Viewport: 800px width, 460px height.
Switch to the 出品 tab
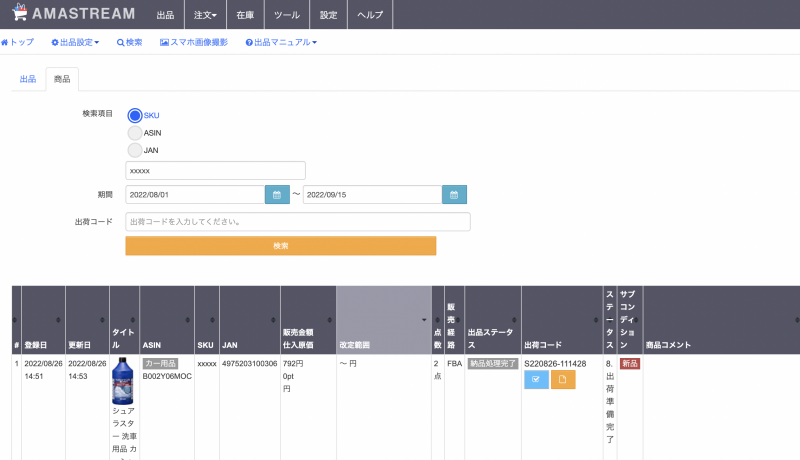[x=28, y=79]
